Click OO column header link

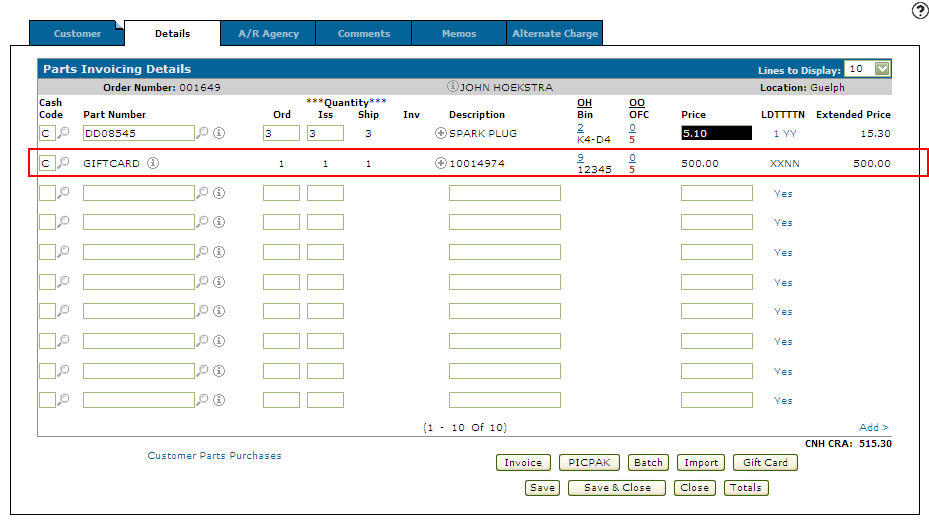tap(637, 103)
